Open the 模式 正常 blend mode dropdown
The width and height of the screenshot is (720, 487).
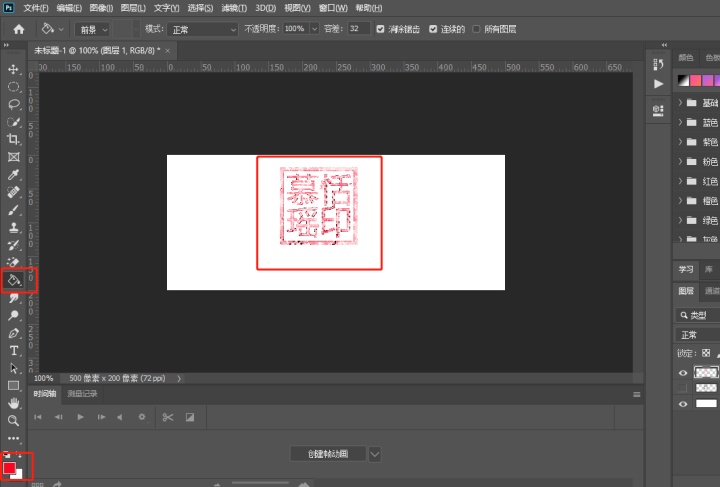(x=202, y=30)
